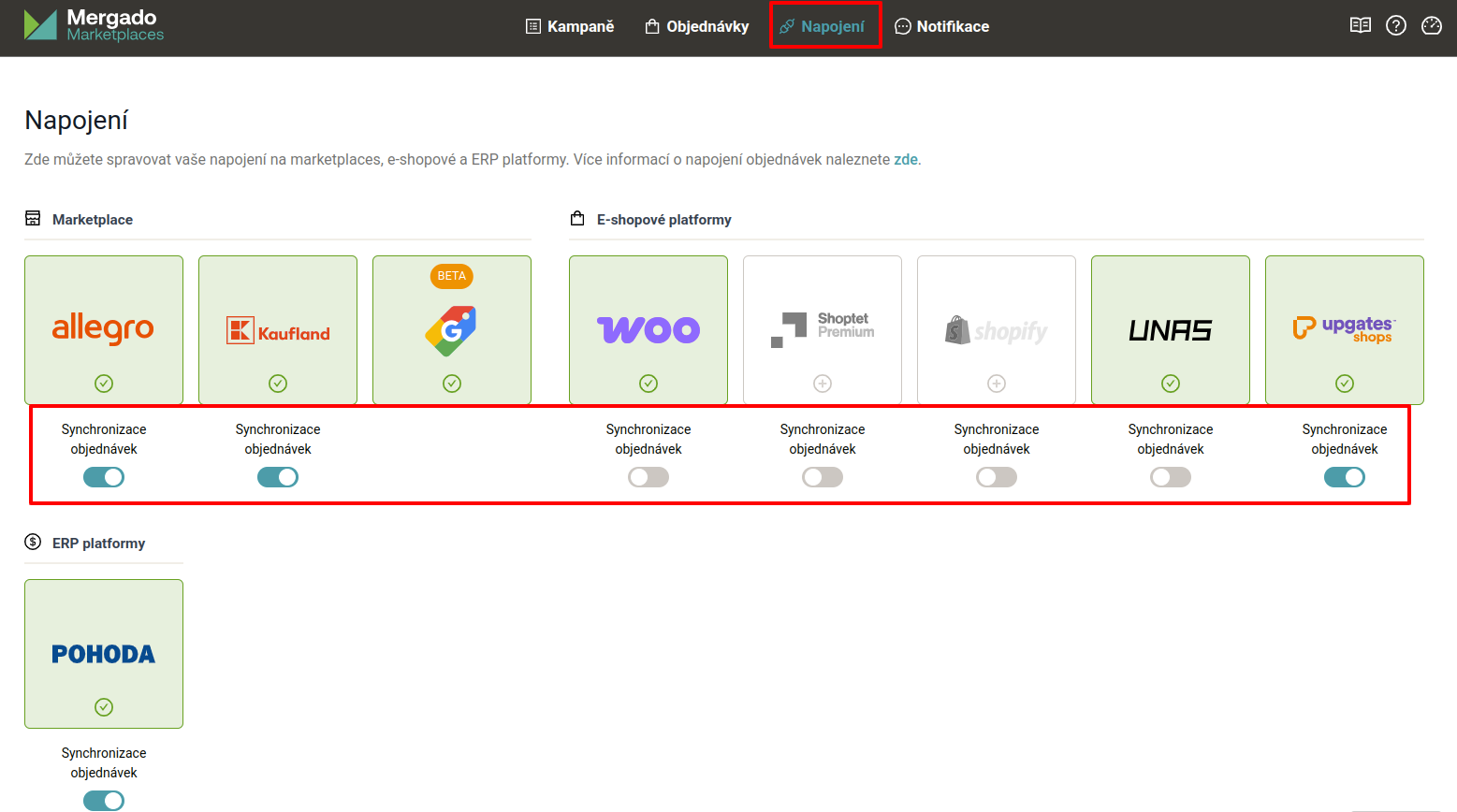Image resolution: width=1457 pixels, height=812 pixels.
Task: Click the Mergado Marketplaces logo
Action: (94, 25)
